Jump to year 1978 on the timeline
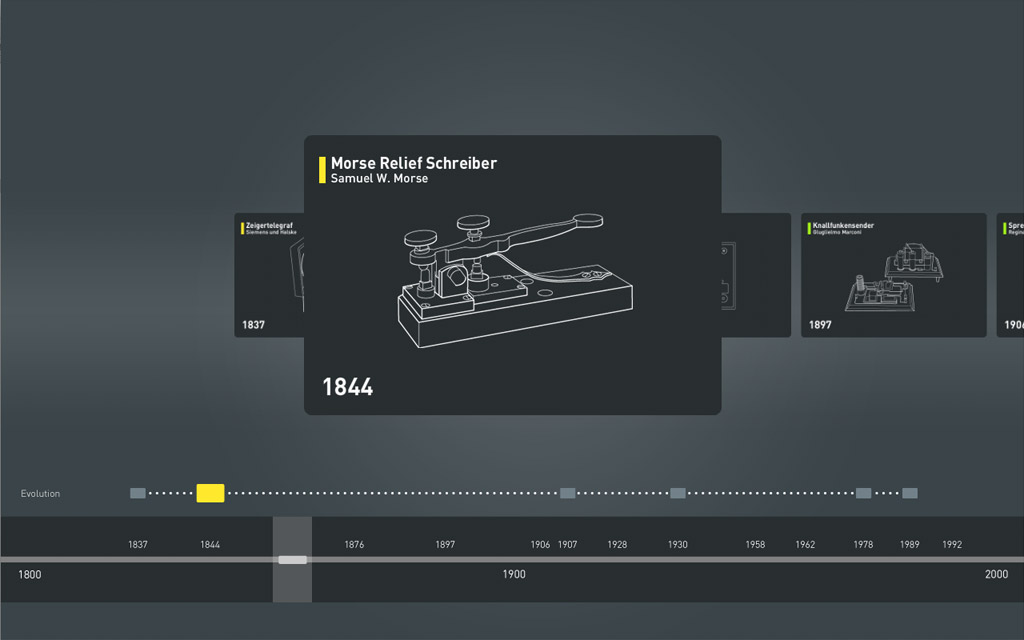Screen dimensions: 1024x640 (863, 544)
